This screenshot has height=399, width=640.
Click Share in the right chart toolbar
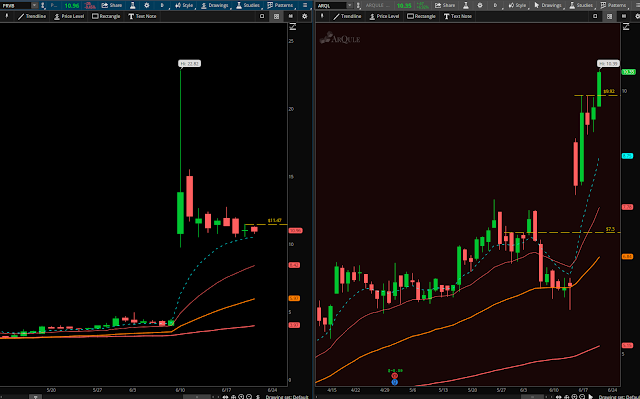(x=445, y=5)
